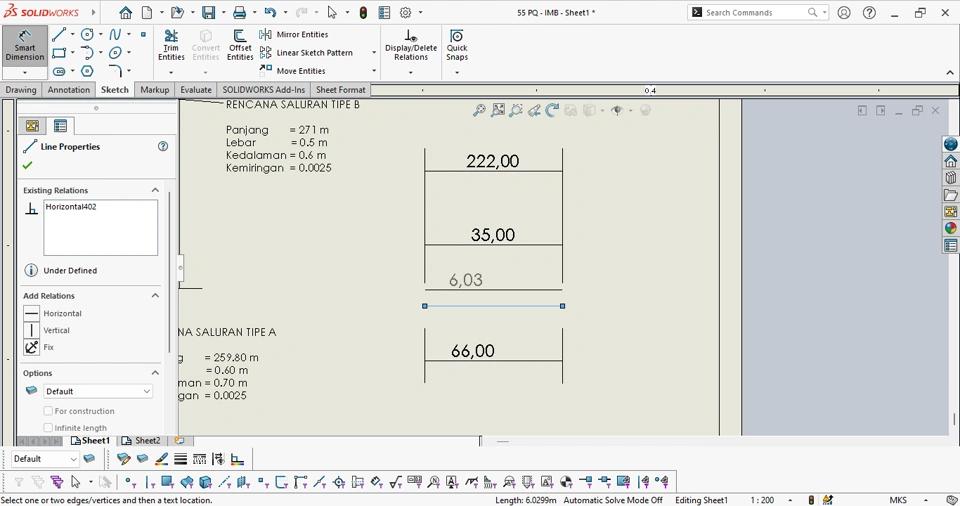Toggle the Infinite length checkbox

click(48, 428)
